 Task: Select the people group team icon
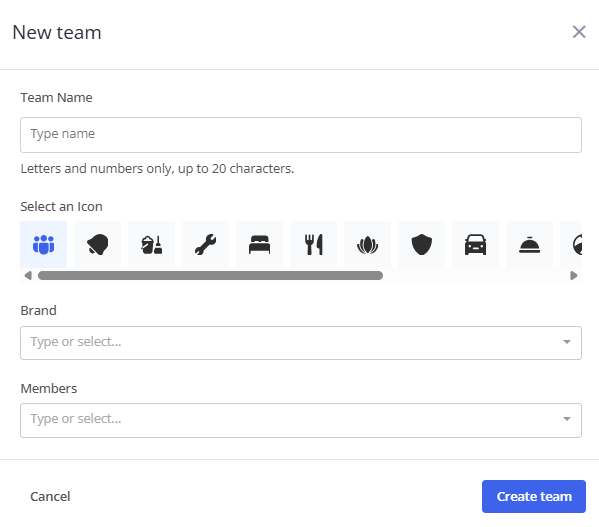pos(44,244)
